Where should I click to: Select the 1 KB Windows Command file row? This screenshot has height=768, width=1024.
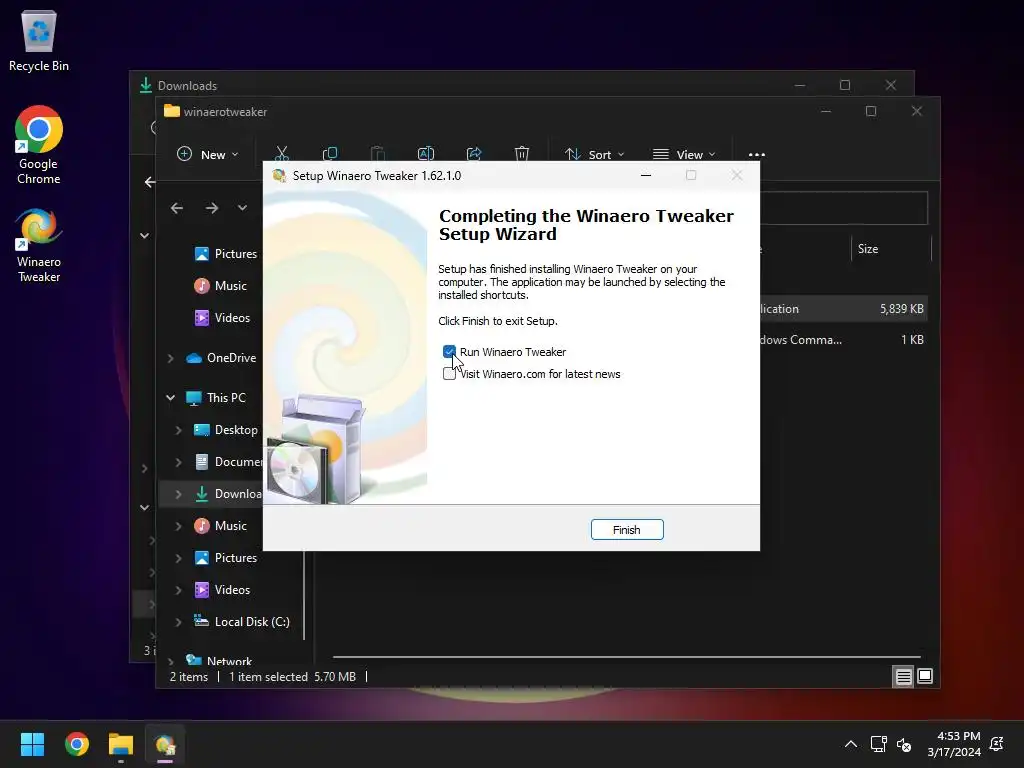843,340
